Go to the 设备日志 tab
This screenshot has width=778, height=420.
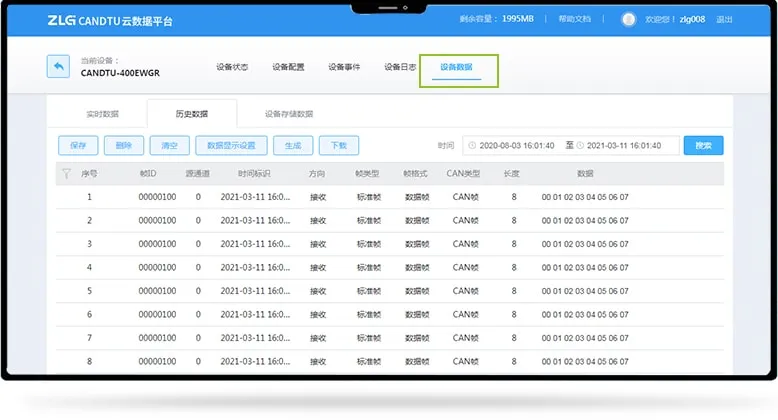coord(400,67)
